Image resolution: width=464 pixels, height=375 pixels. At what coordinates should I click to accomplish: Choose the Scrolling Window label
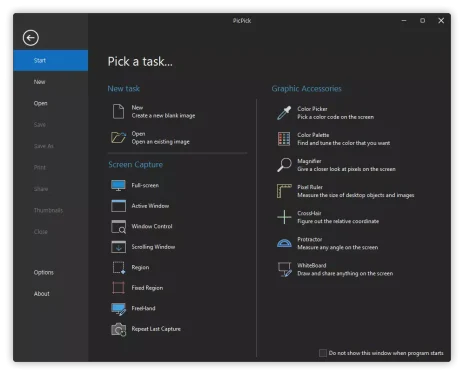tap(153, 247)
